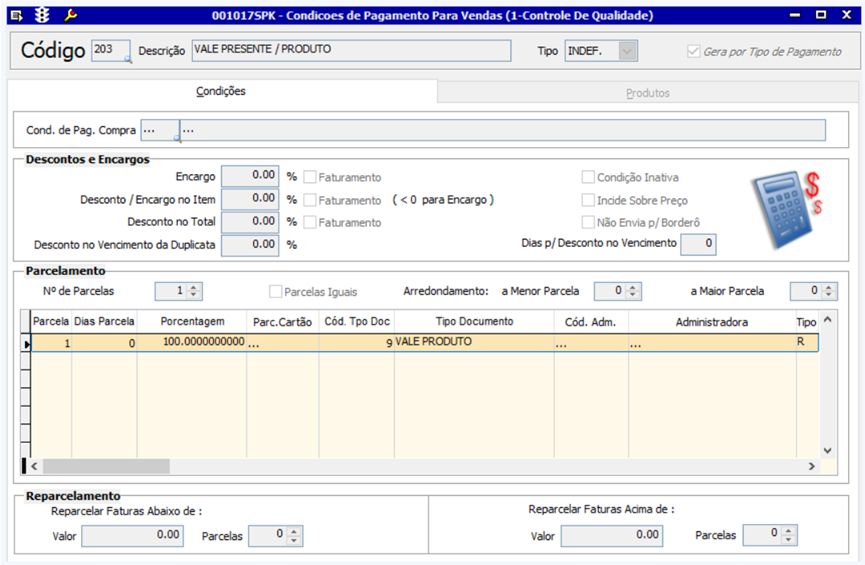Click the Porcentagem column header
The image size is (865, 565).
[x=192, y=322]
